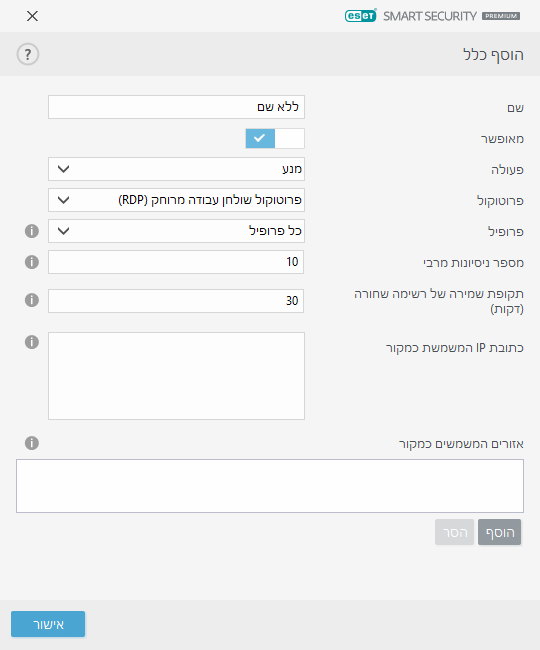Focus the blacklist retention field showing 30

[176, 301]
